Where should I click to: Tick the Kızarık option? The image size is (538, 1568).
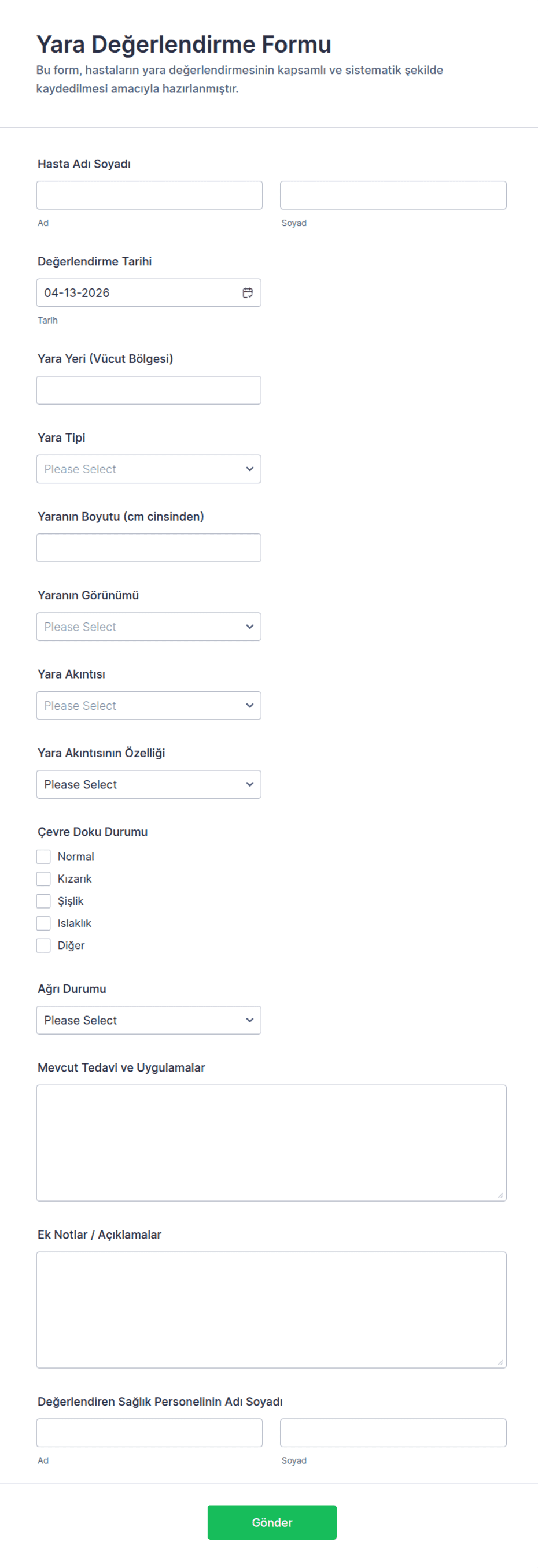tap(43, 878)
